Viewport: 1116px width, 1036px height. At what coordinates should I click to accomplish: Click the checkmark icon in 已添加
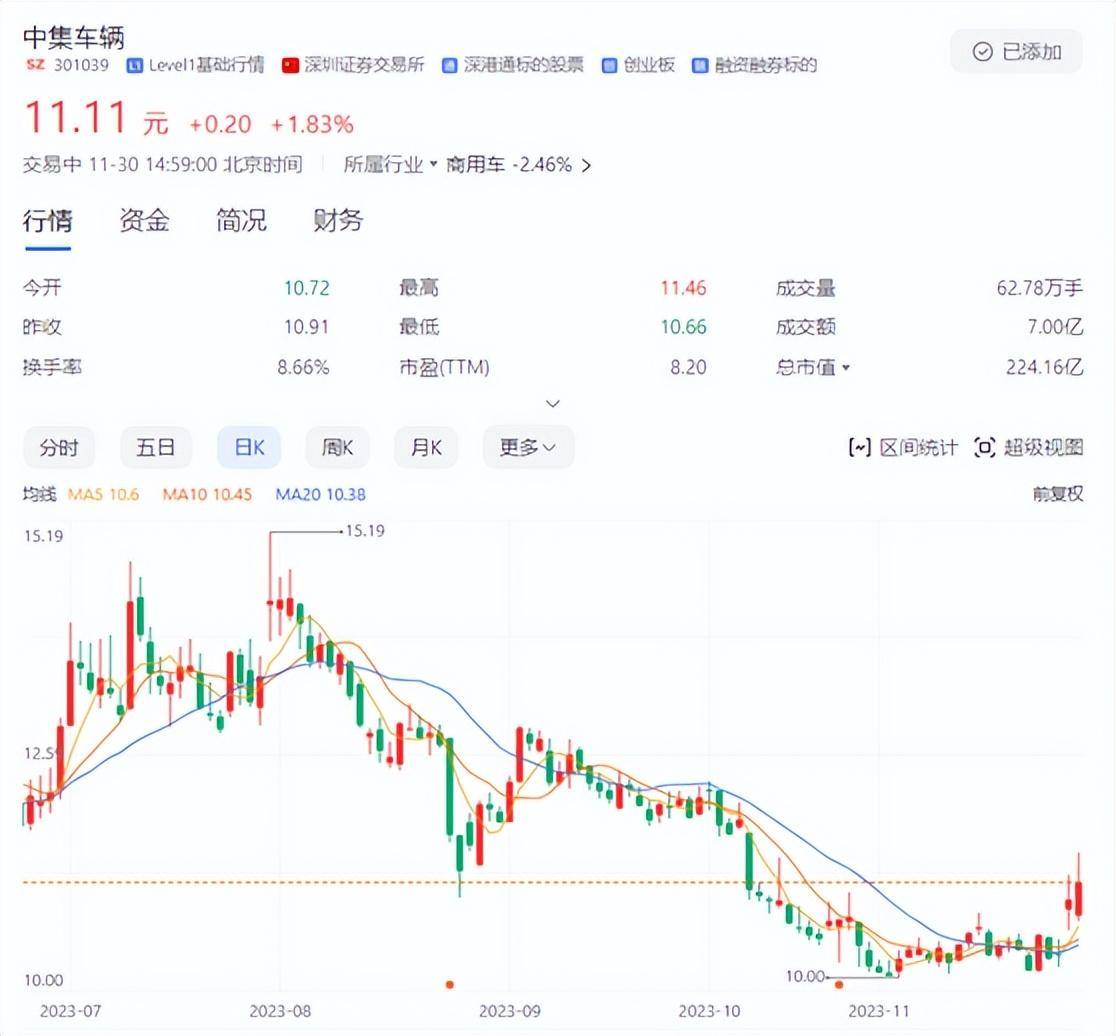(982, 51)
